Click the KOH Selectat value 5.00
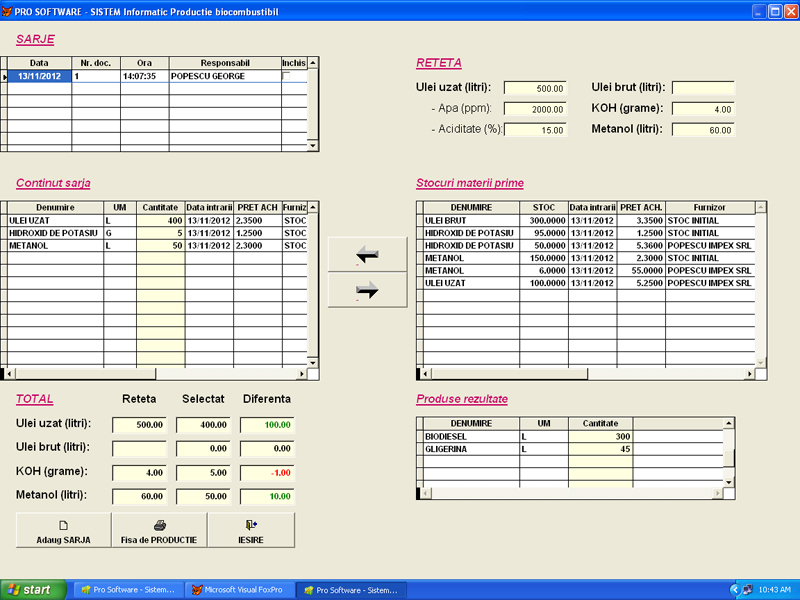This screenshot has height=600, width=800. 203,472
